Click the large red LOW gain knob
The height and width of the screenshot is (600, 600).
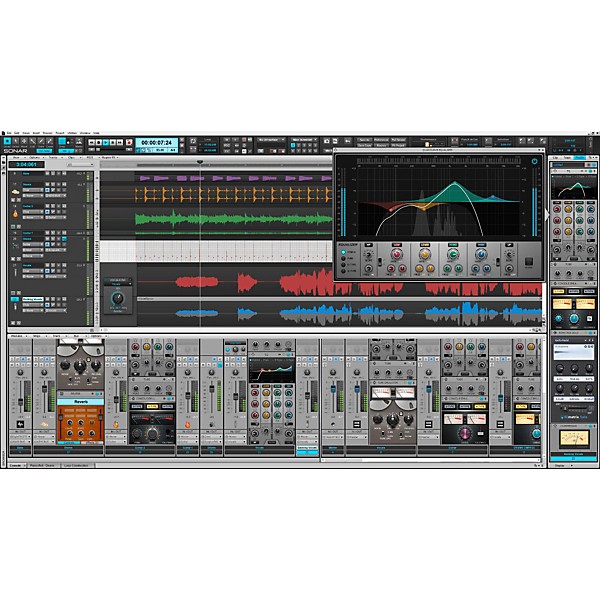point(396,254)
